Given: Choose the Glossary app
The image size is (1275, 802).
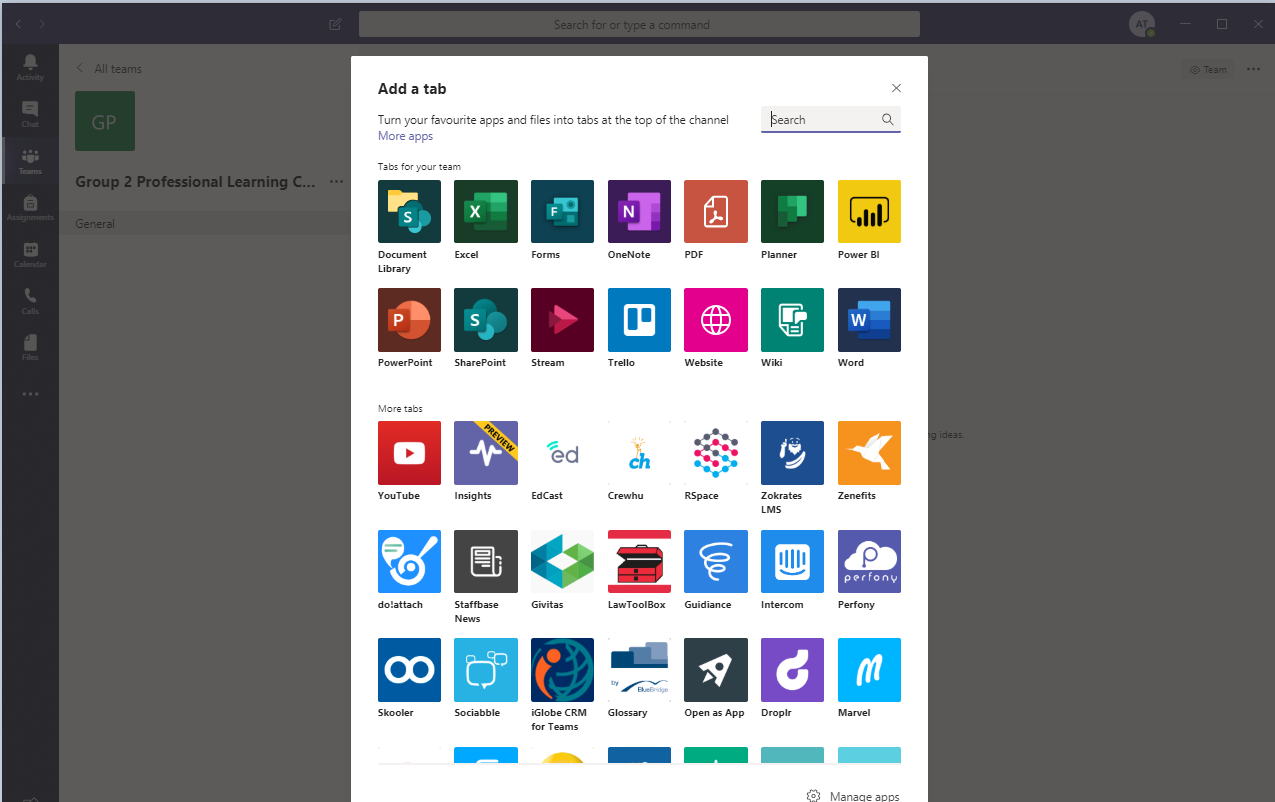Looking at the screenshot, I should click(639, 670).
